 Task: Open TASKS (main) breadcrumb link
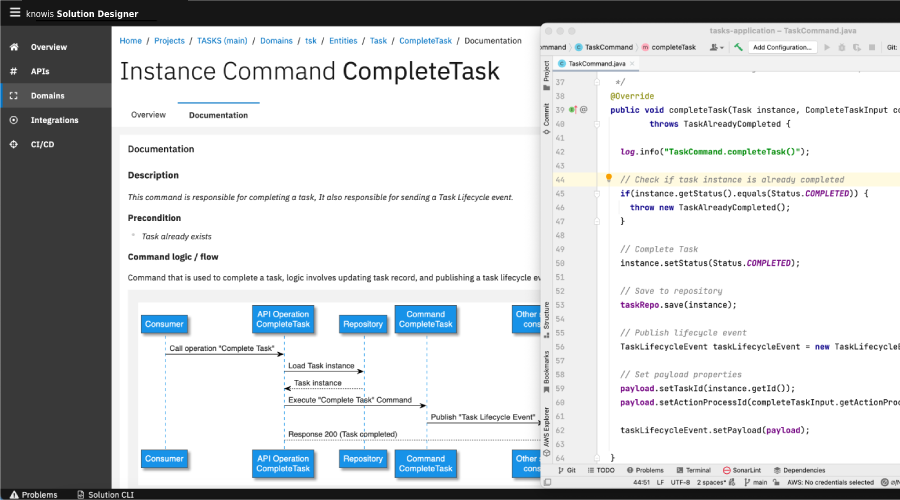tap(222, 41)
